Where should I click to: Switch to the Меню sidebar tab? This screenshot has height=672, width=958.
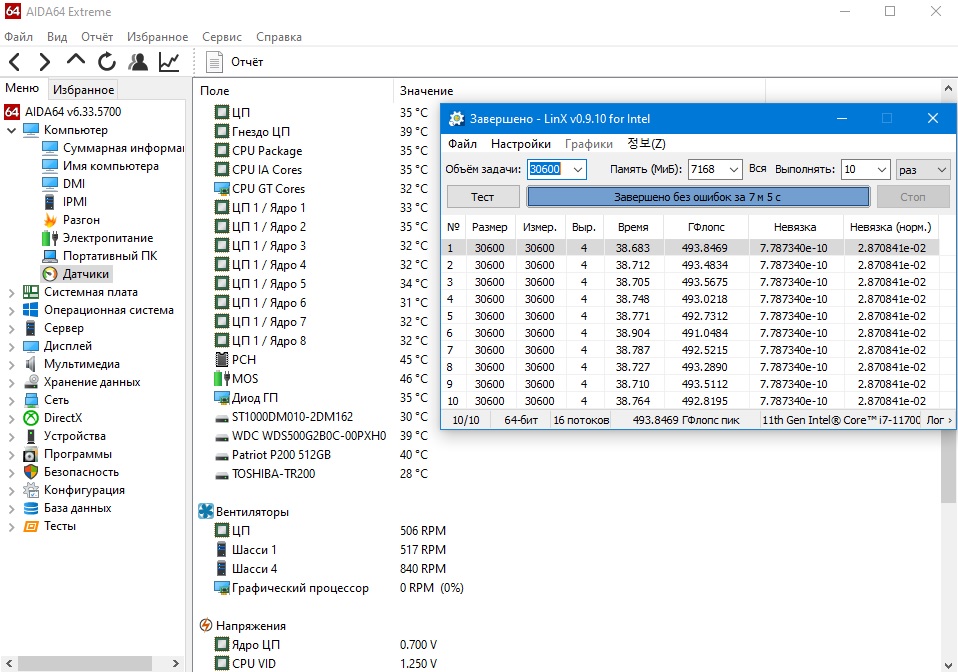click(22, 88)
